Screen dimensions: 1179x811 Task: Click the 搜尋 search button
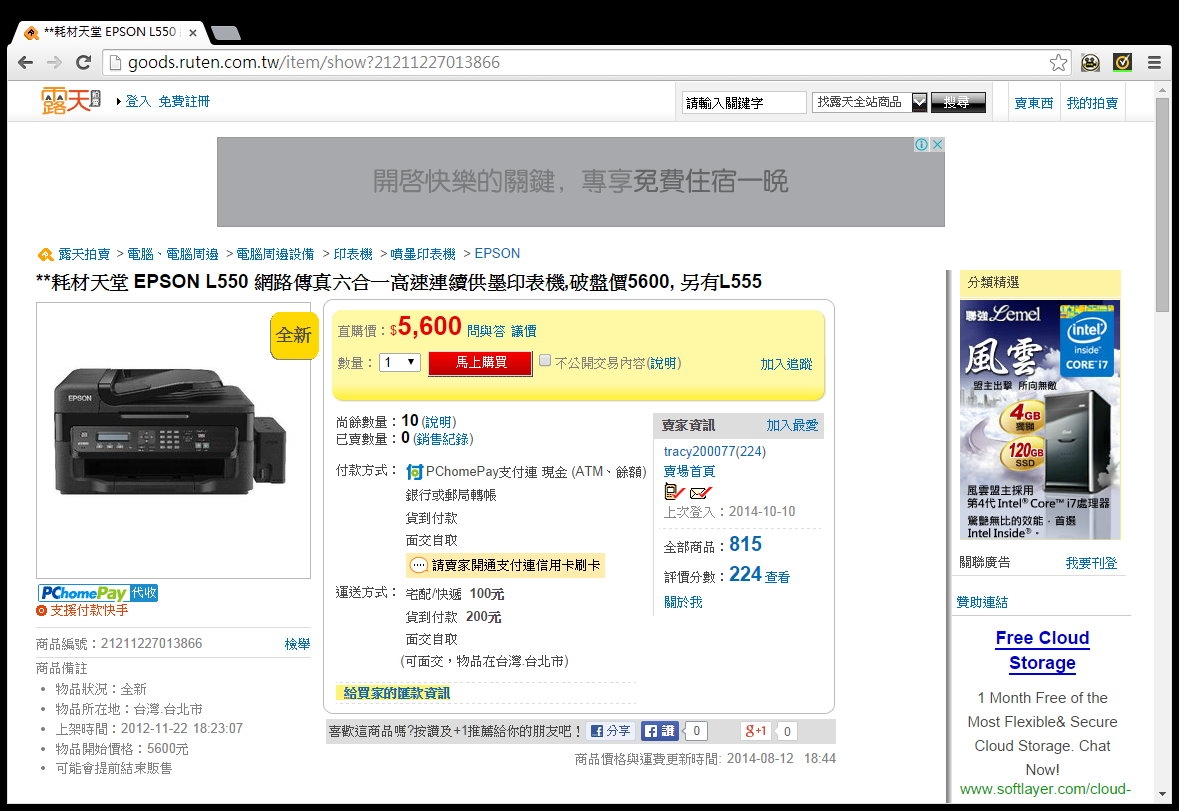click(958, 102)
